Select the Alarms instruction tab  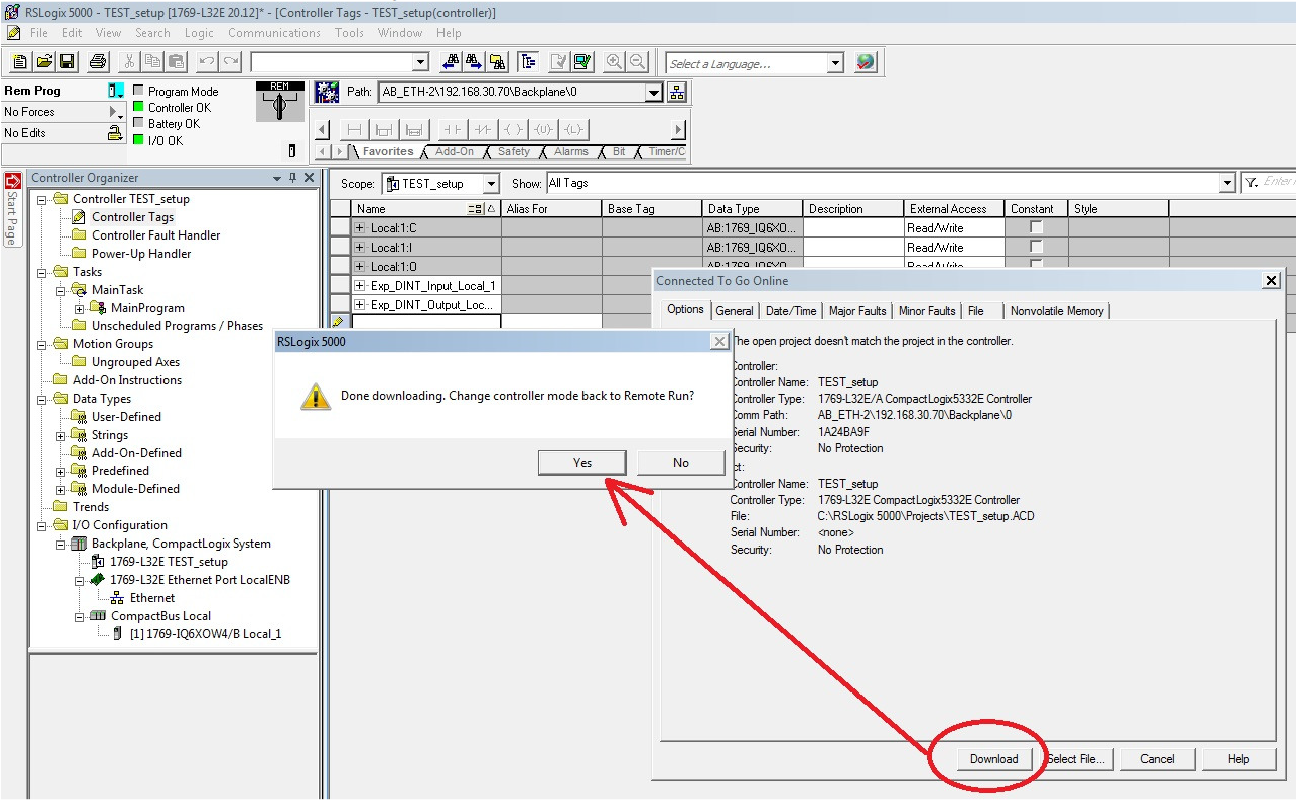coord(571,152)
